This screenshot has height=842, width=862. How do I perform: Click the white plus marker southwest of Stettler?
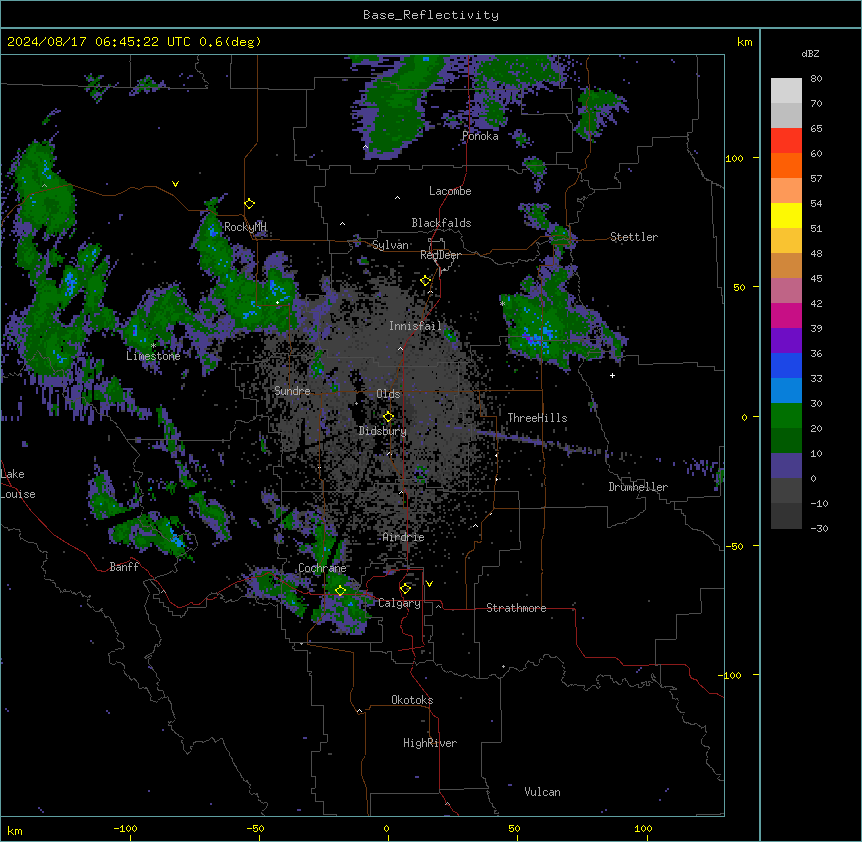point(612,375)
